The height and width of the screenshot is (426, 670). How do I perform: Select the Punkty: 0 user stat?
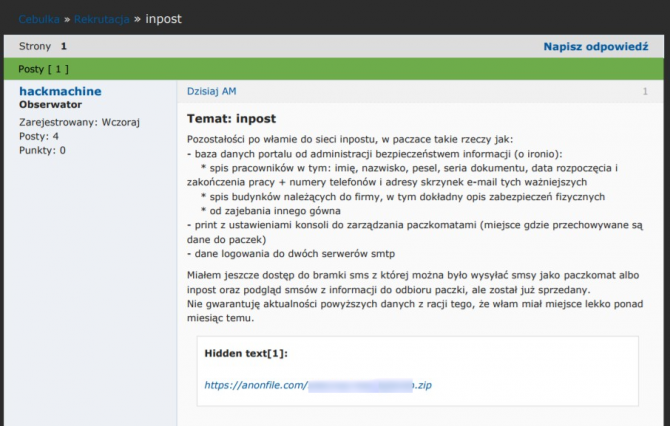42,150
